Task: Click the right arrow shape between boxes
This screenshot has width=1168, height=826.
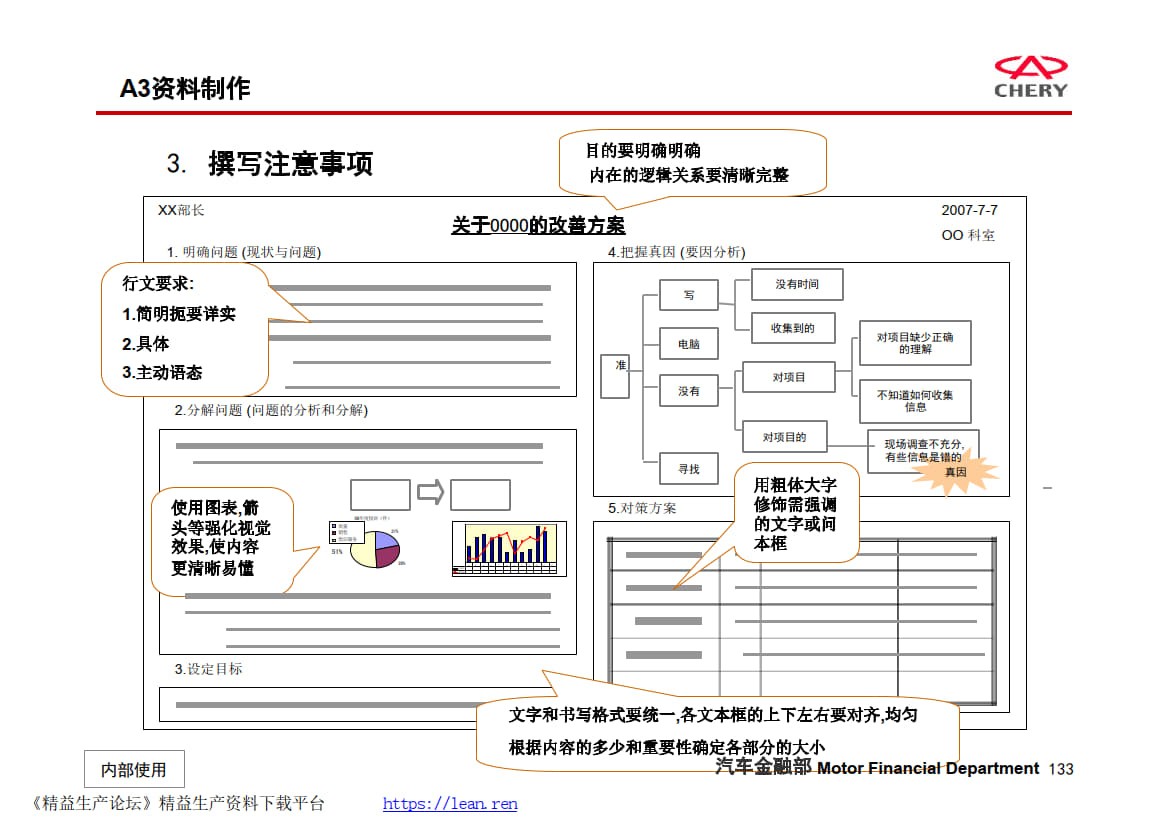Action: pos(431,492)
